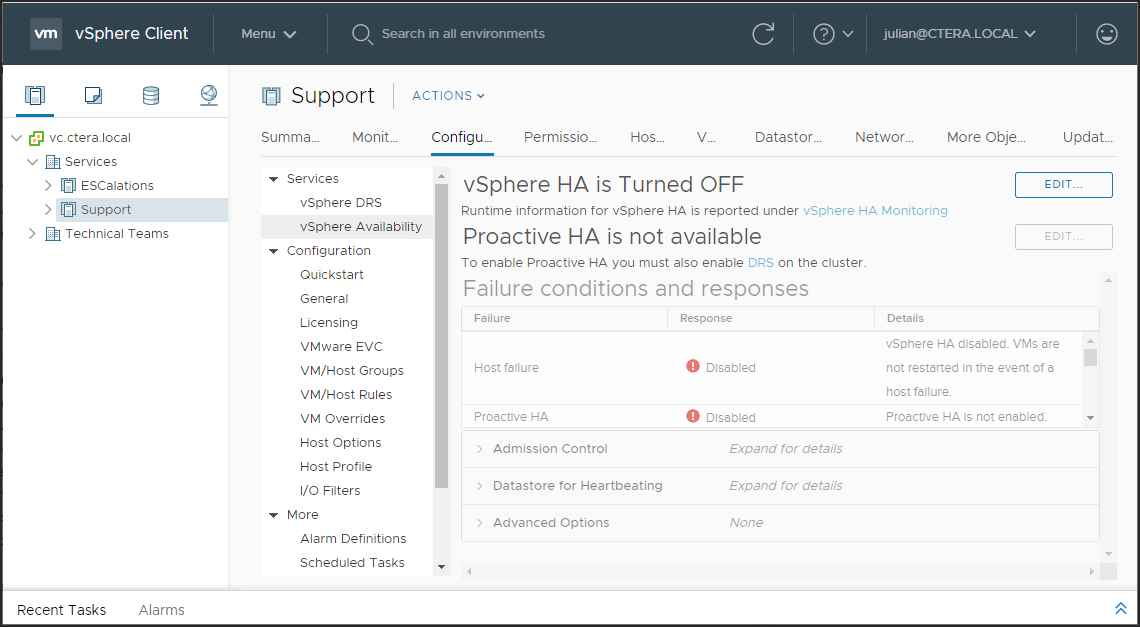This screenshot has width=1140, height=627.
Task: Open Alarm Definitions
Action: click(353, 538)
